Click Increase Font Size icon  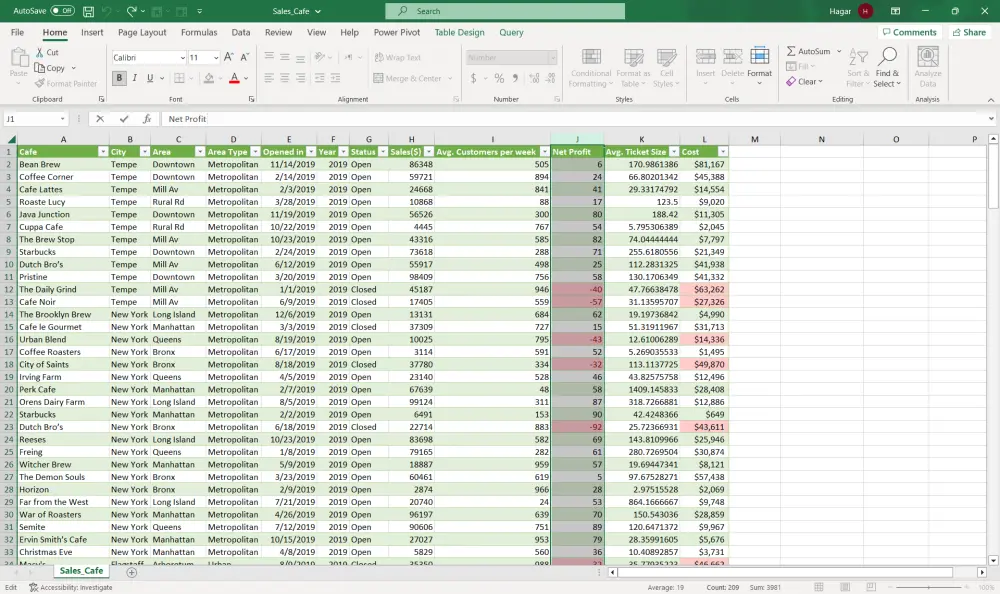228,57
